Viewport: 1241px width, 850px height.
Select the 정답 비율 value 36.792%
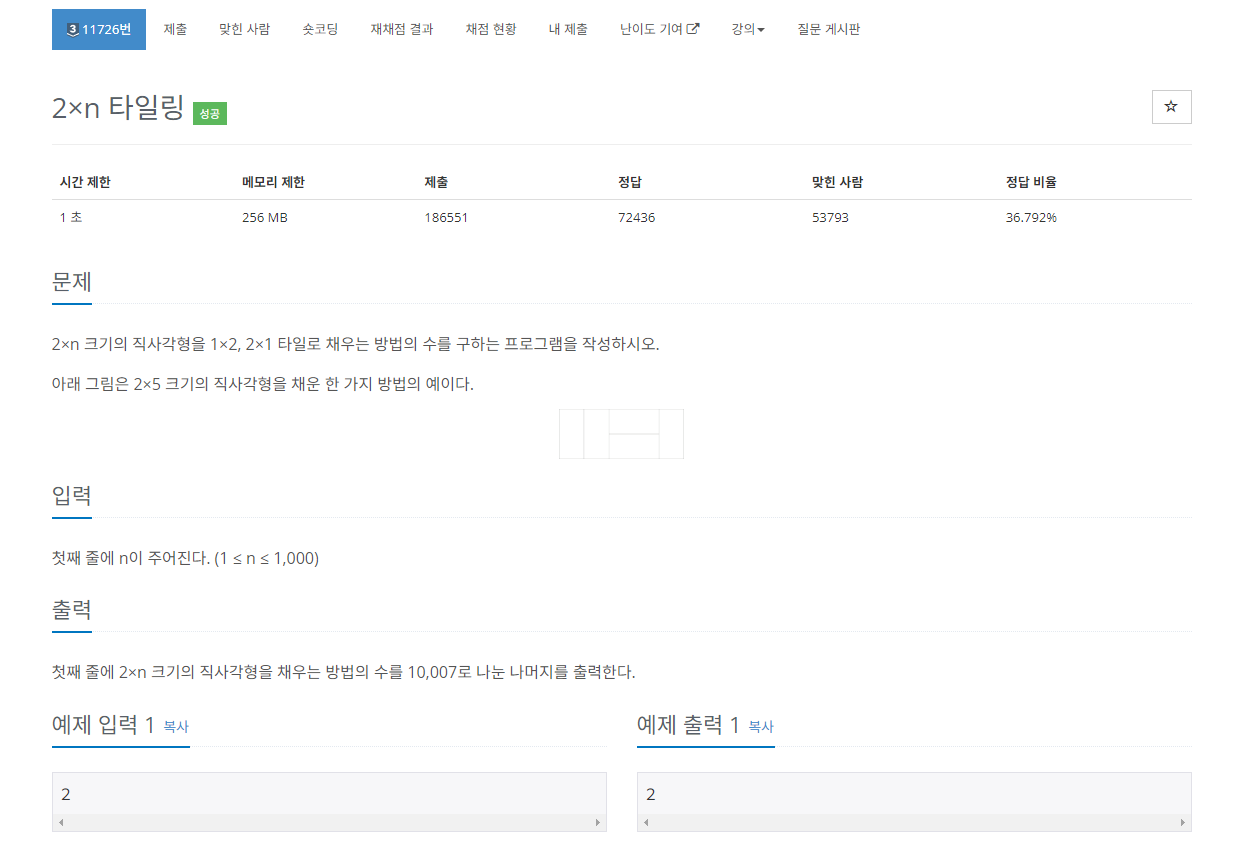tap(1031, 217)
